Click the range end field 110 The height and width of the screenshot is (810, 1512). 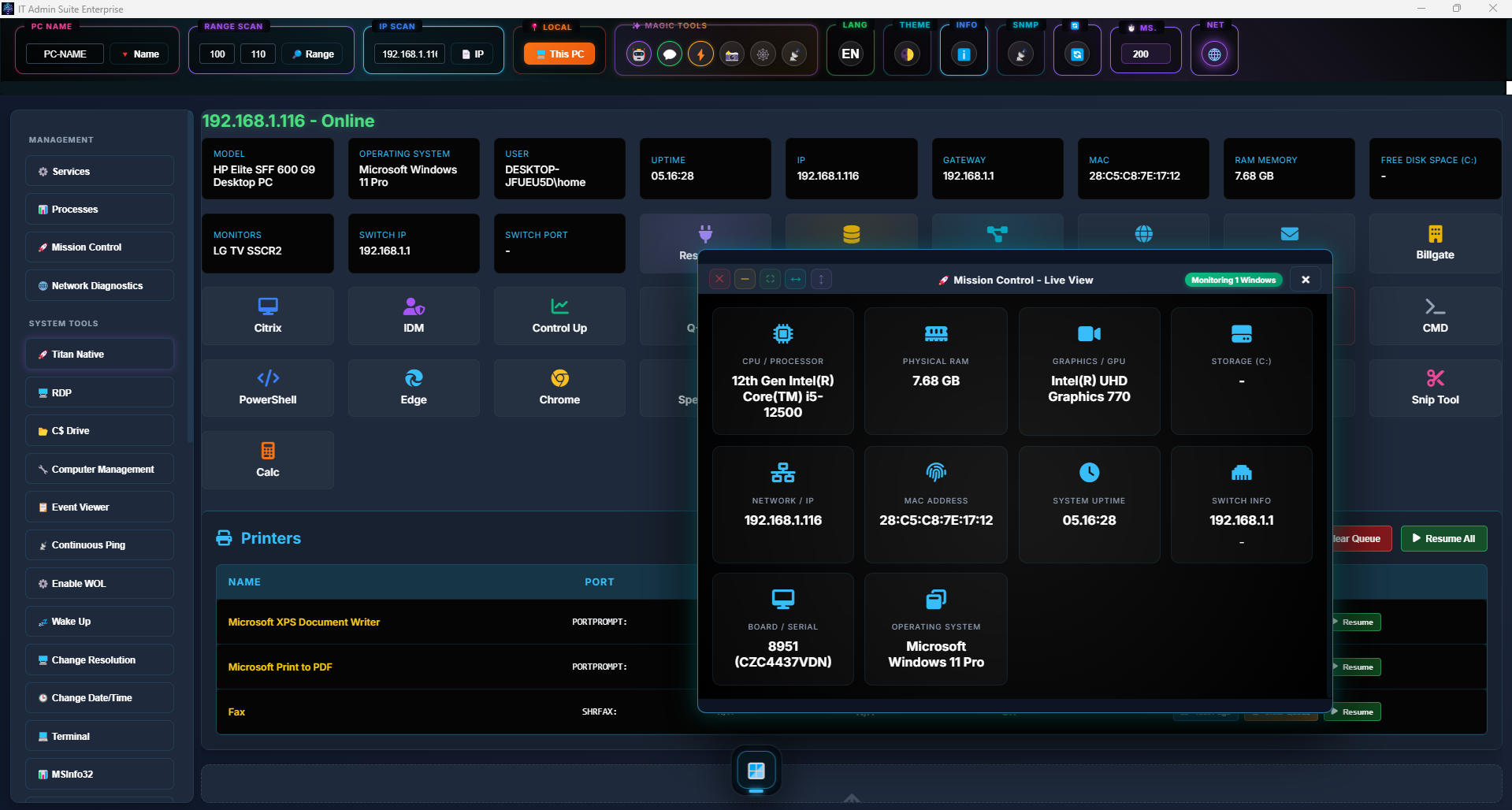258,54
